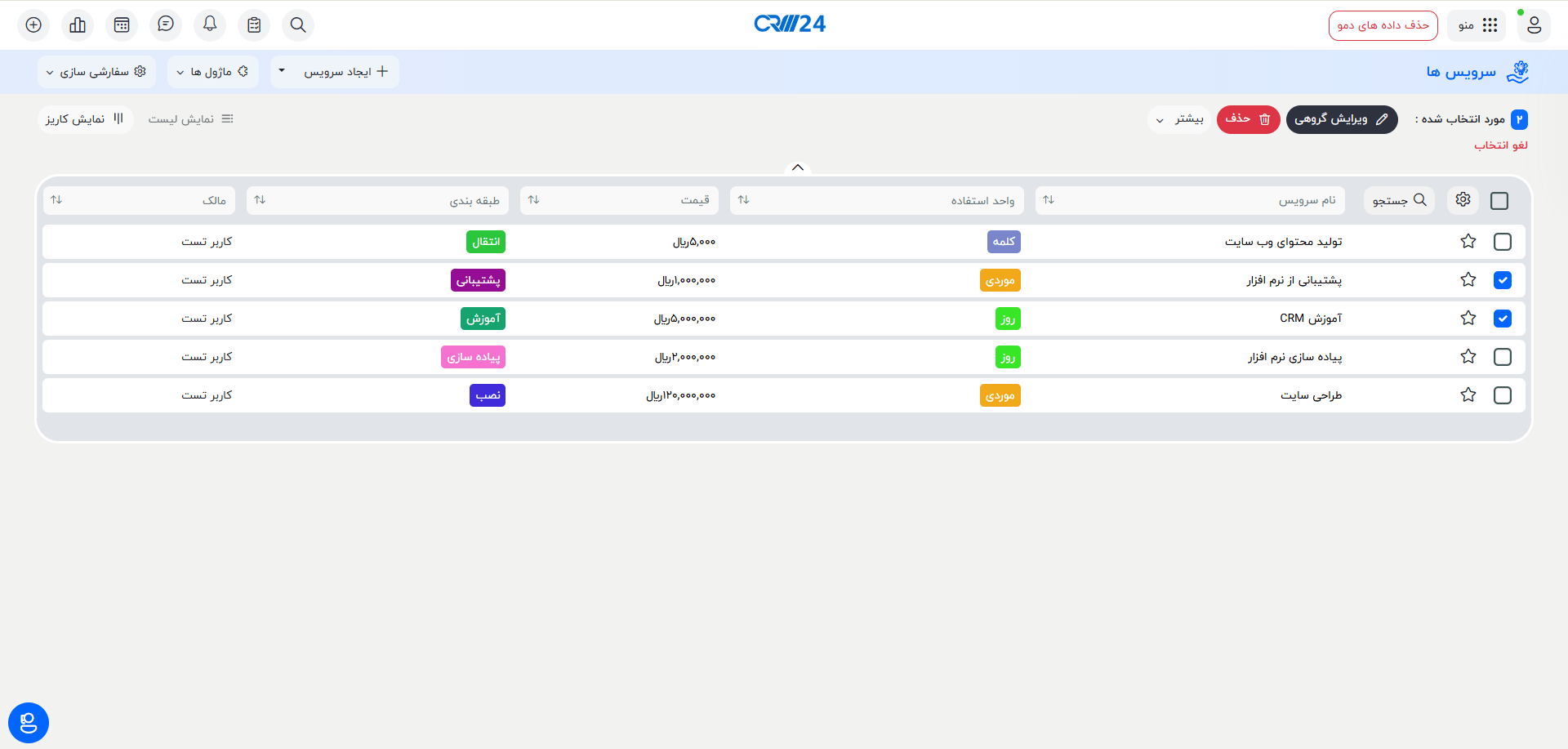Check the تولید محتوای وب سایت row checkbox
The image size is (1568, 749).
[x=1502, y=242]
